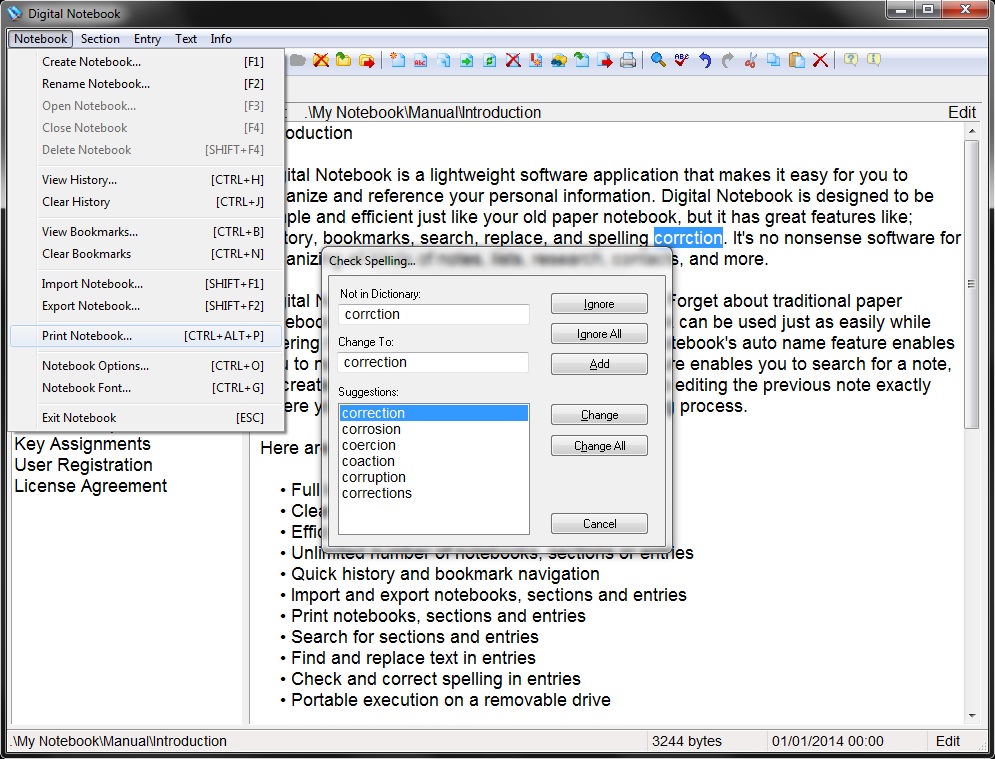995x759 pixels.
Task: Open the Notebook menu
Action: point(41,39)
